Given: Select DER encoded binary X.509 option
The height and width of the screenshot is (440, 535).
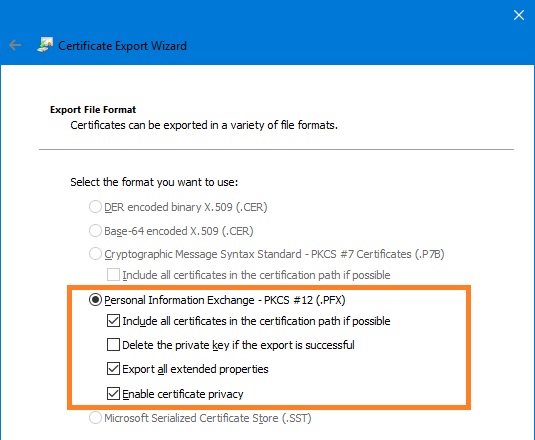Looking at the screenshot, I should click(95, 207).
